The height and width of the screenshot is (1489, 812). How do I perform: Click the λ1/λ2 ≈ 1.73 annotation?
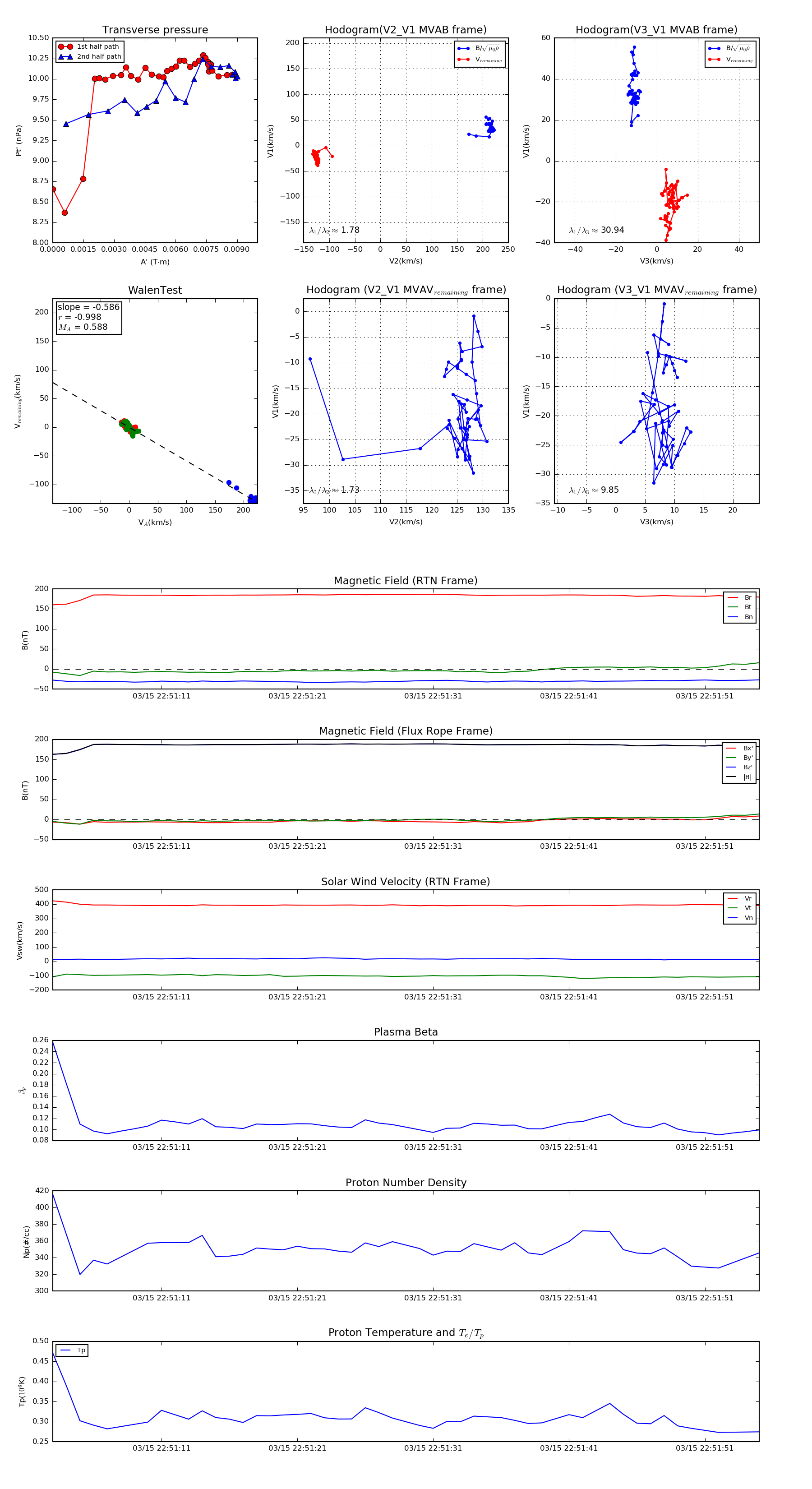335,490
